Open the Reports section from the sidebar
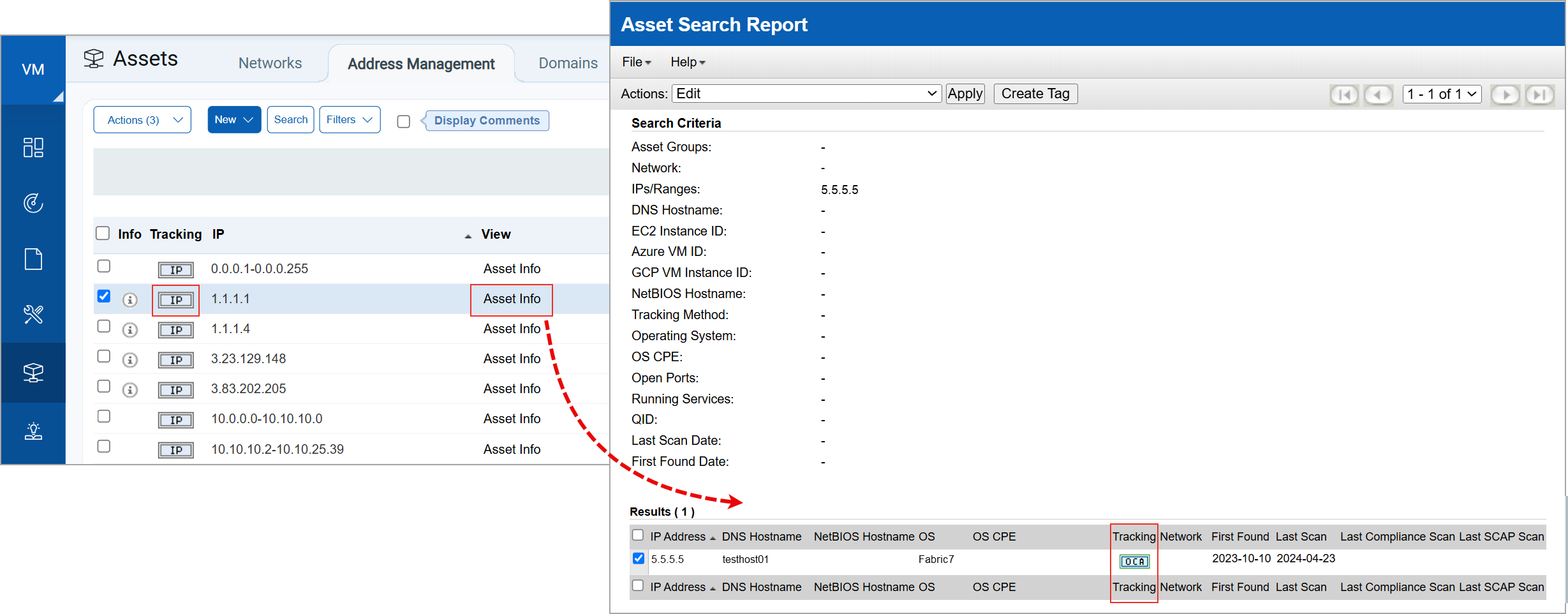1568x614 pixels. click(x=33, y=258)
